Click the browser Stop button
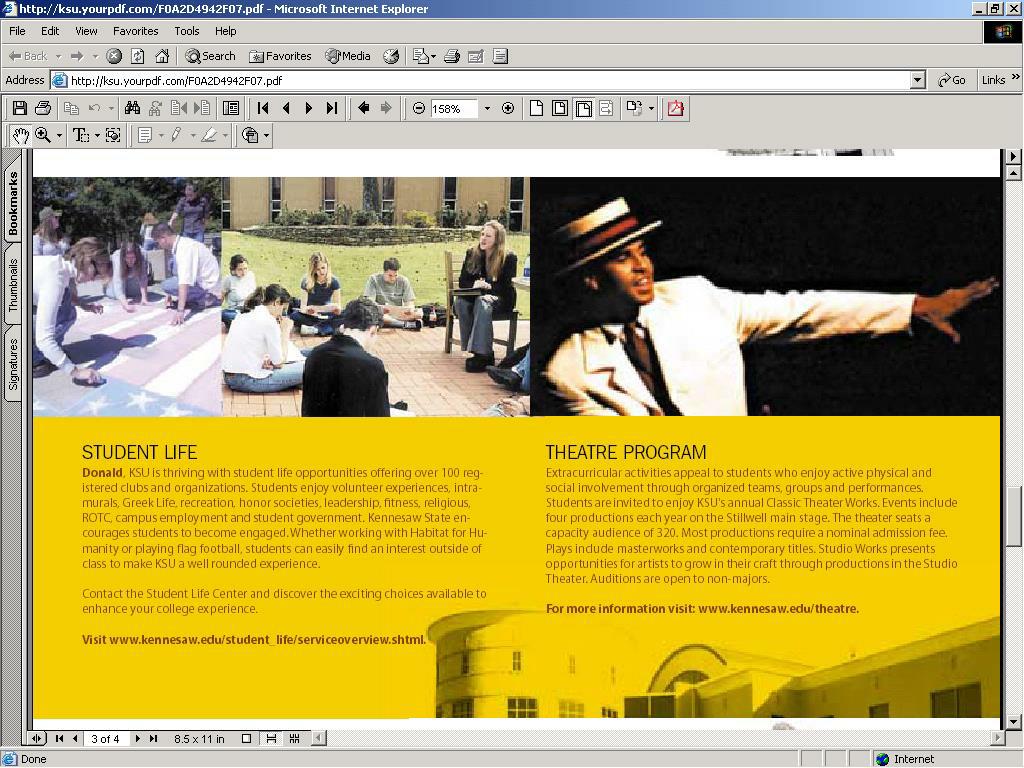The image size is (1024, 768). tap(114, 56)
